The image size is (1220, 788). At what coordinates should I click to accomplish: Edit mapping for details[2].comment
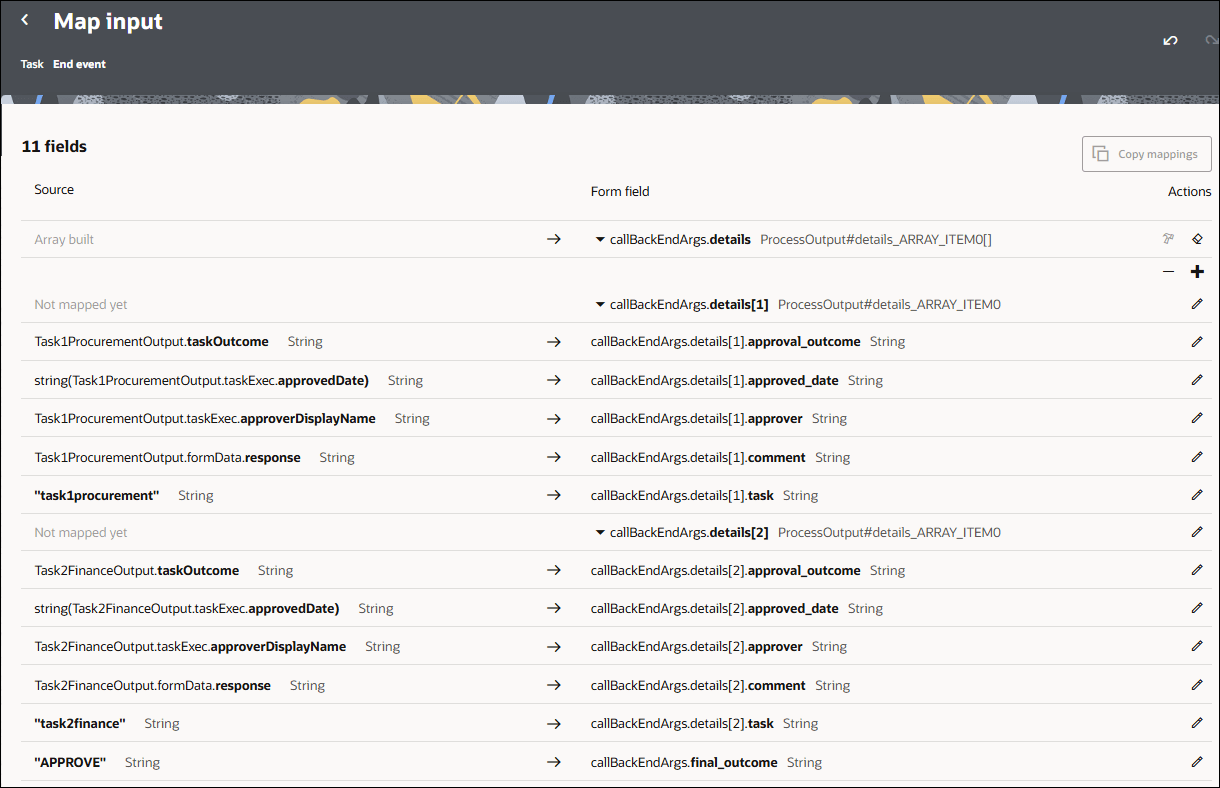coord(1197,685)
